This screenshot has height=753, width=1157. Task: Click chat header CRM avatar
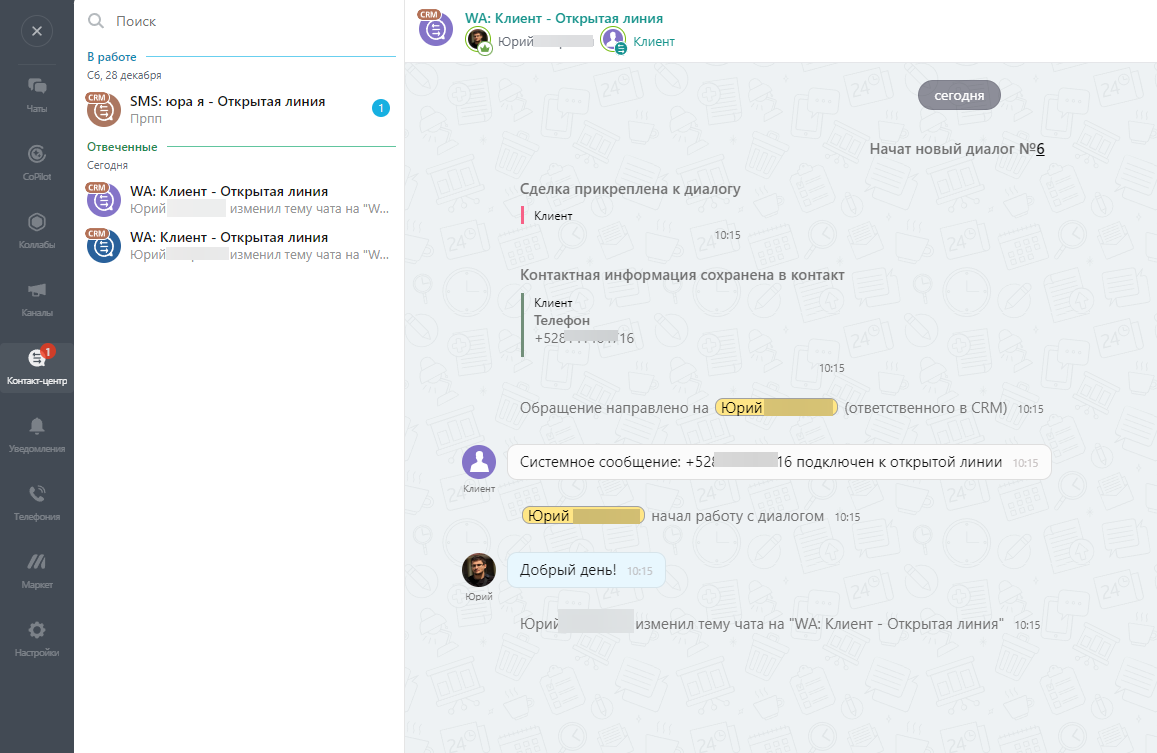point(435,29)
